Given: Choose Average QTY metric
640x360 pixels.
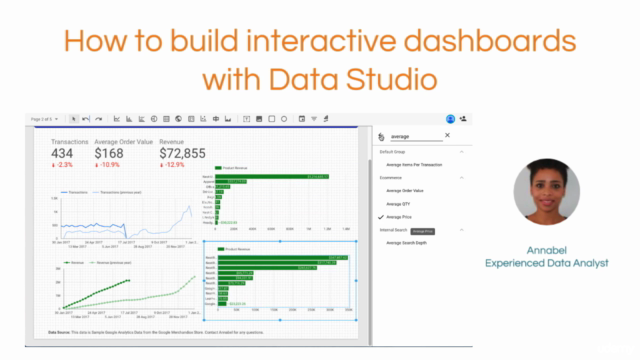Looking at the screenshot, I should [398, 204].
